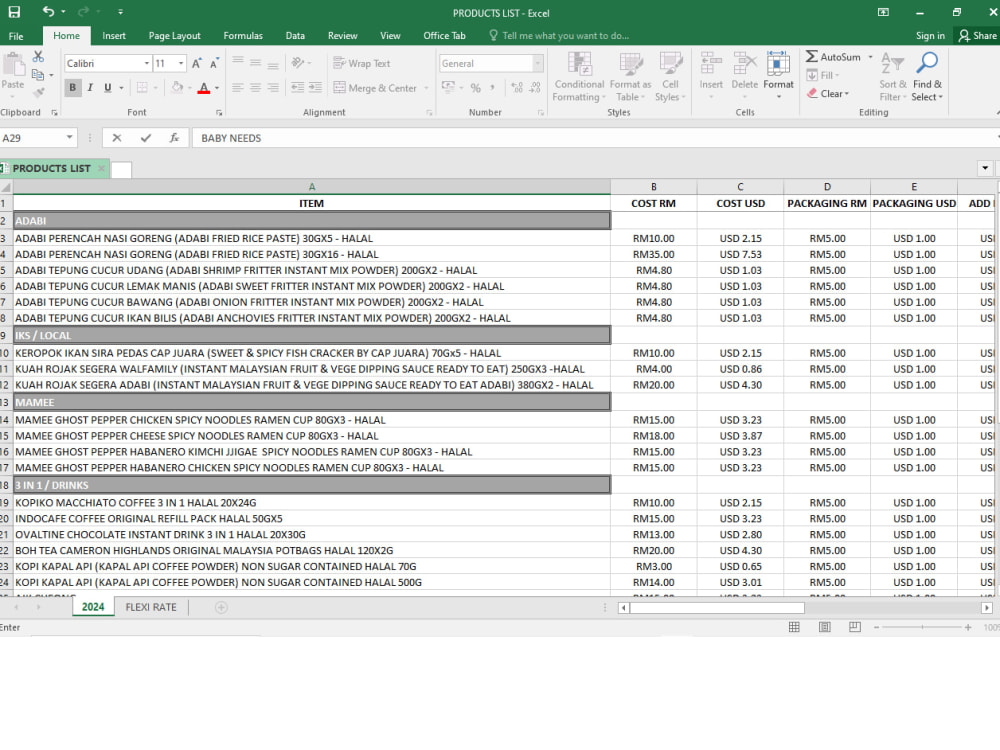Click the Increase Indent icon
This screenshot has height=750, width=1000.
(315, 87)
